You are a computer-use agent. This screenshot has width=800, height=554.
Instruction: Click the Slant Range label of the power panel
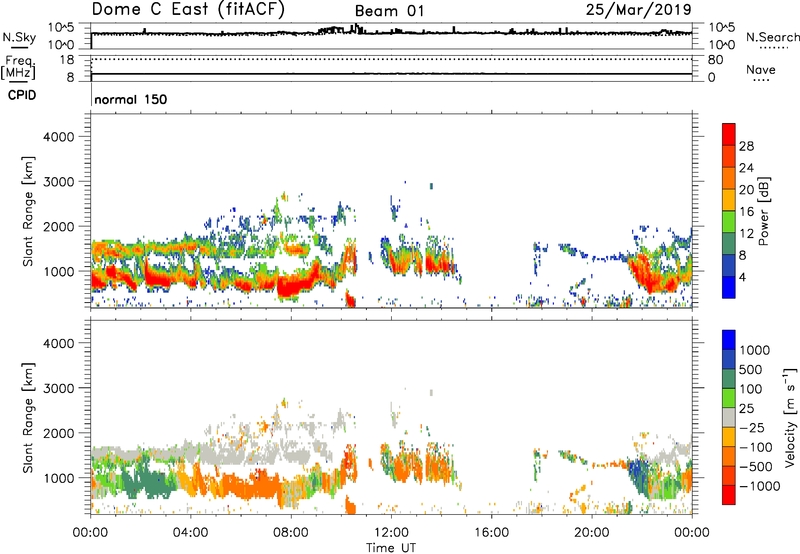(28, 211)
